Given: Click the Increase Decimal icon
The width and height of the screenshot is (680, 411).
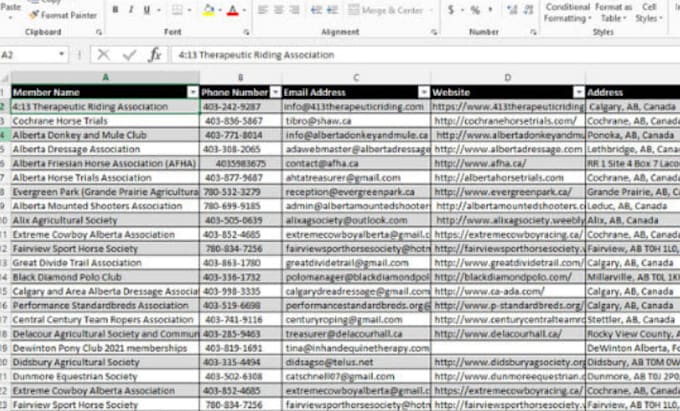Looking at the screenshot, I should [x=512, y=10].
